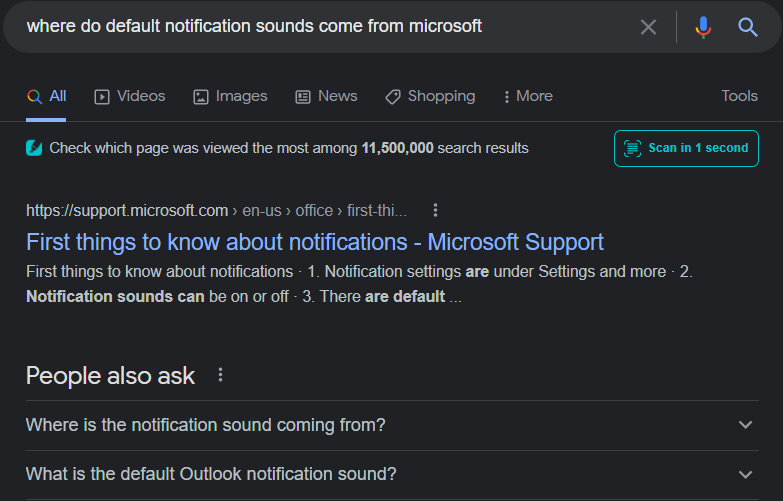This screenshot has width=783, height=501.
Task: Click the 'Scan in 1 second' button
Action: pos(686,148)
